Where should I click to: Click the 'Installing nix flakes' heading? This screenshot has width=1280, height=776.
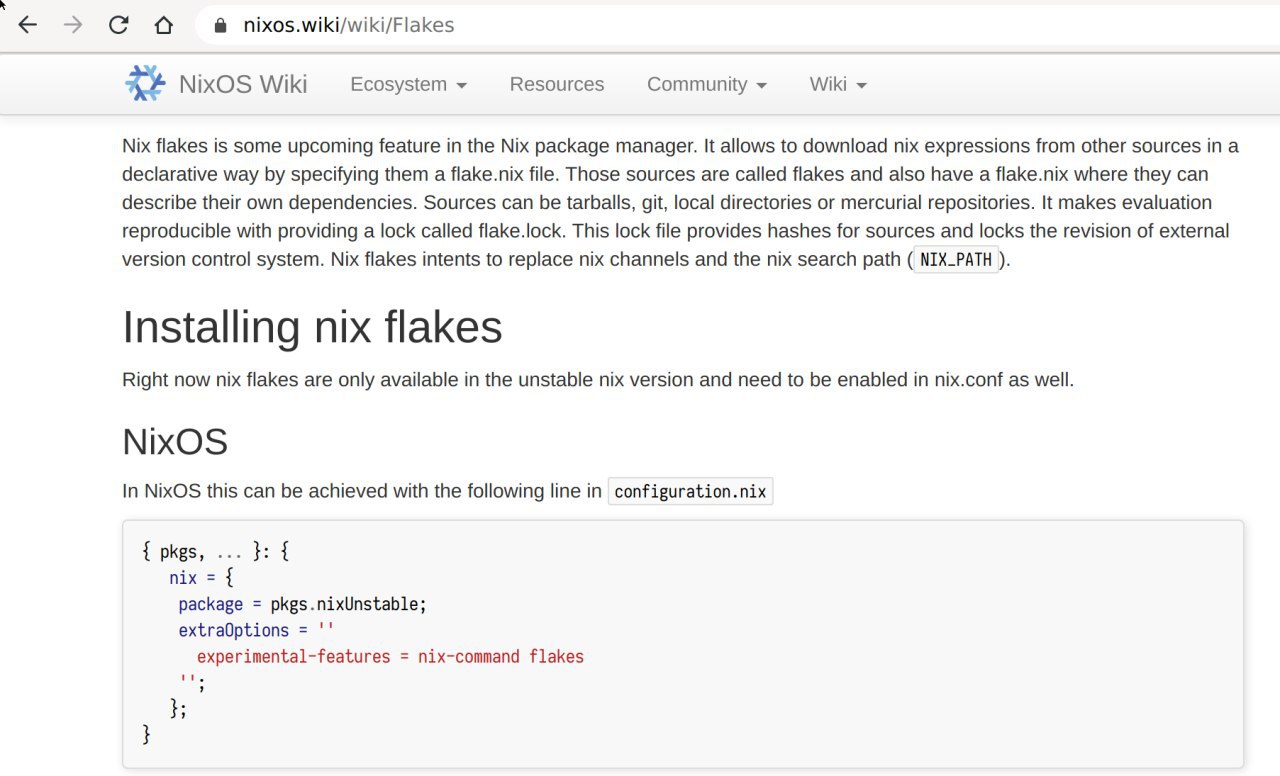click(312, 327)
